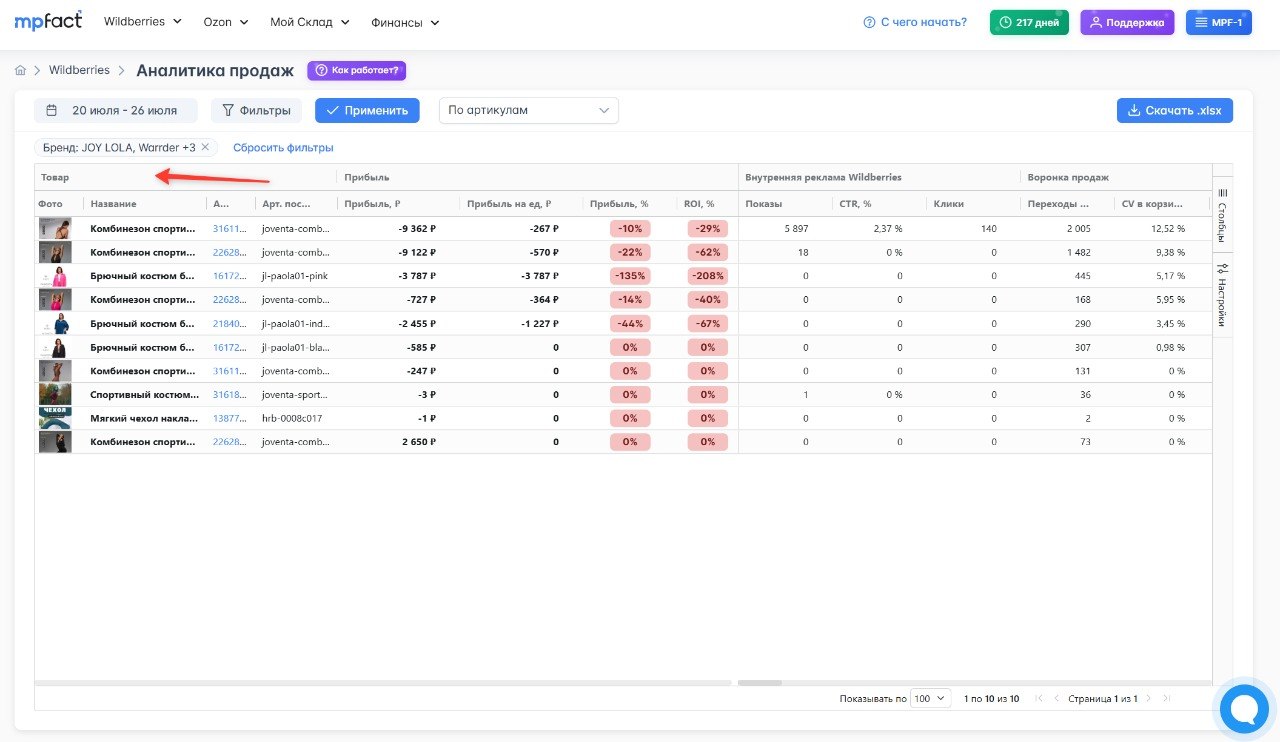Open the Столбцы side panel
This screenshot has height=742, width=1280.
(1222, 215)
